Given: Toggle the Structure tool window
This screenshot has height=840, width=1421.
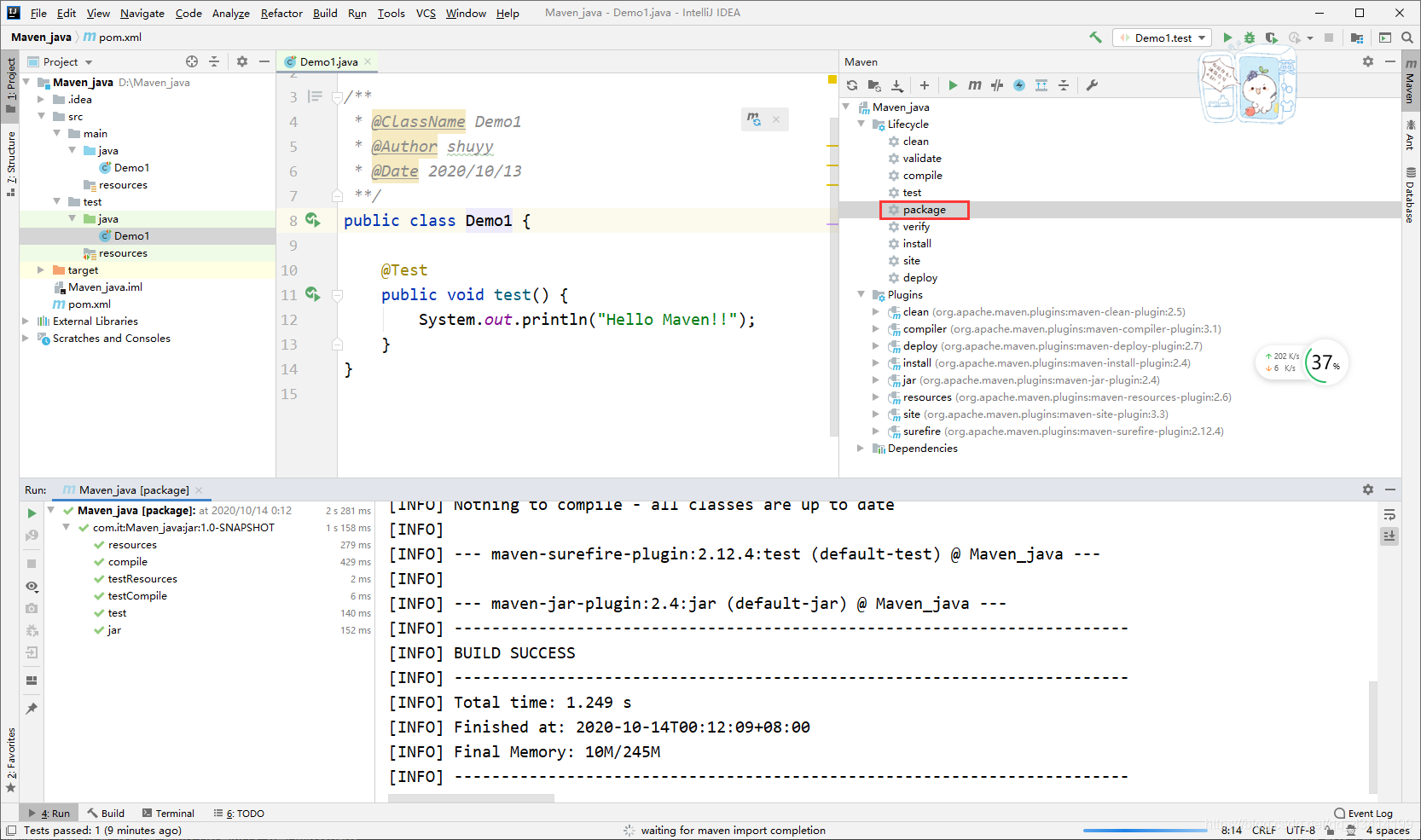Looking at the screenshot, I should pyautogui.click(x=10, y=164).
